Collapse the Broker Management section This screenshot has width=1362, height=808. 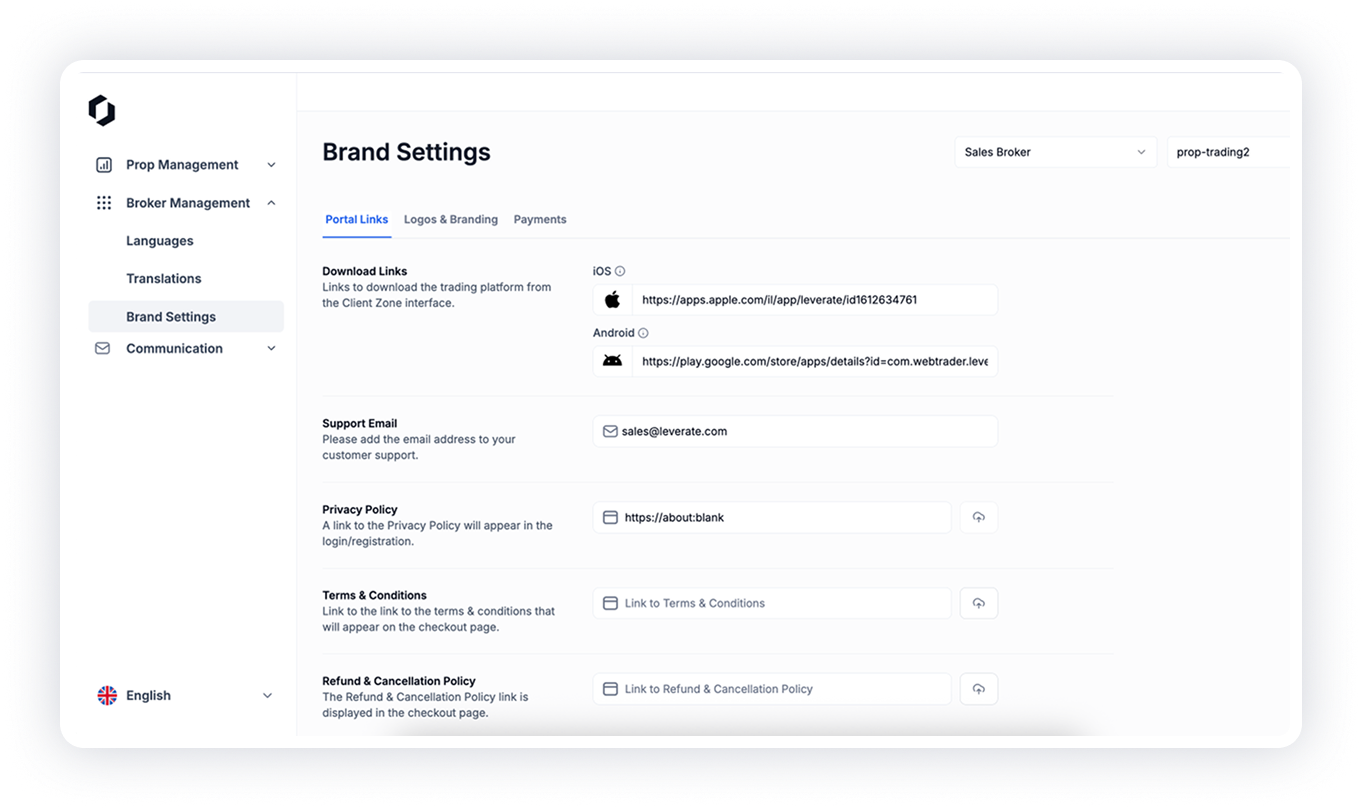click(x=271, y=203)
